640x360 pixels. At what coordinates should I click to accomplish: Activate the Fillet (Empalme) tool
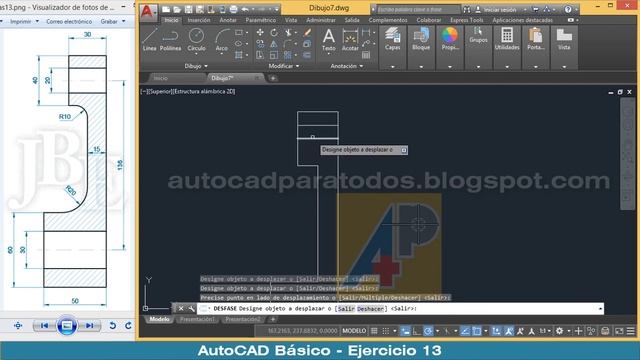288,44
